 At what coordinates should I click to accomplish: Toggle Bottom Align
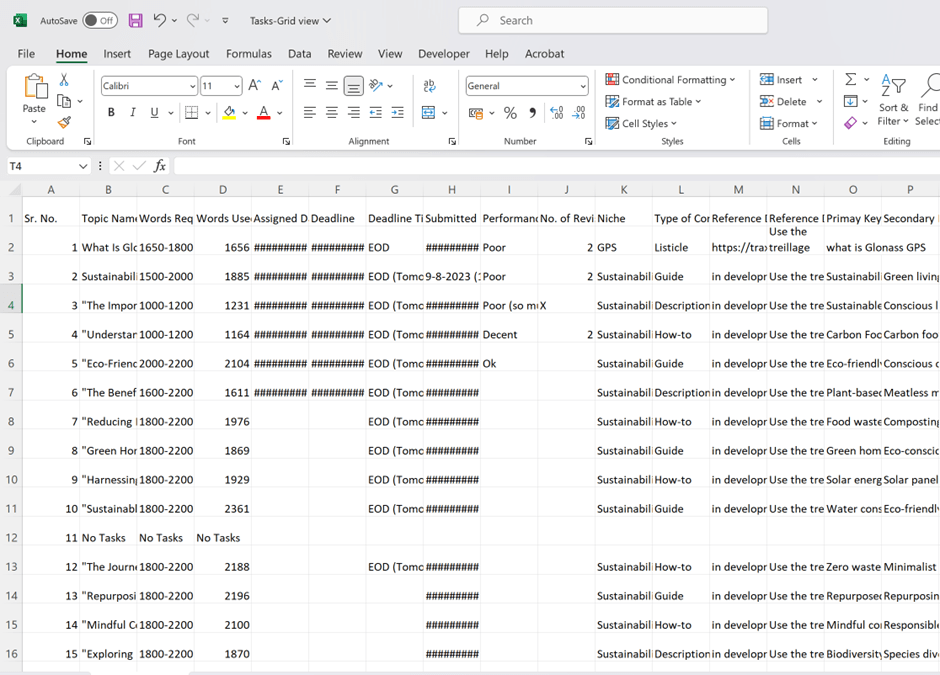pyautogui.click(x=354, y=86)
